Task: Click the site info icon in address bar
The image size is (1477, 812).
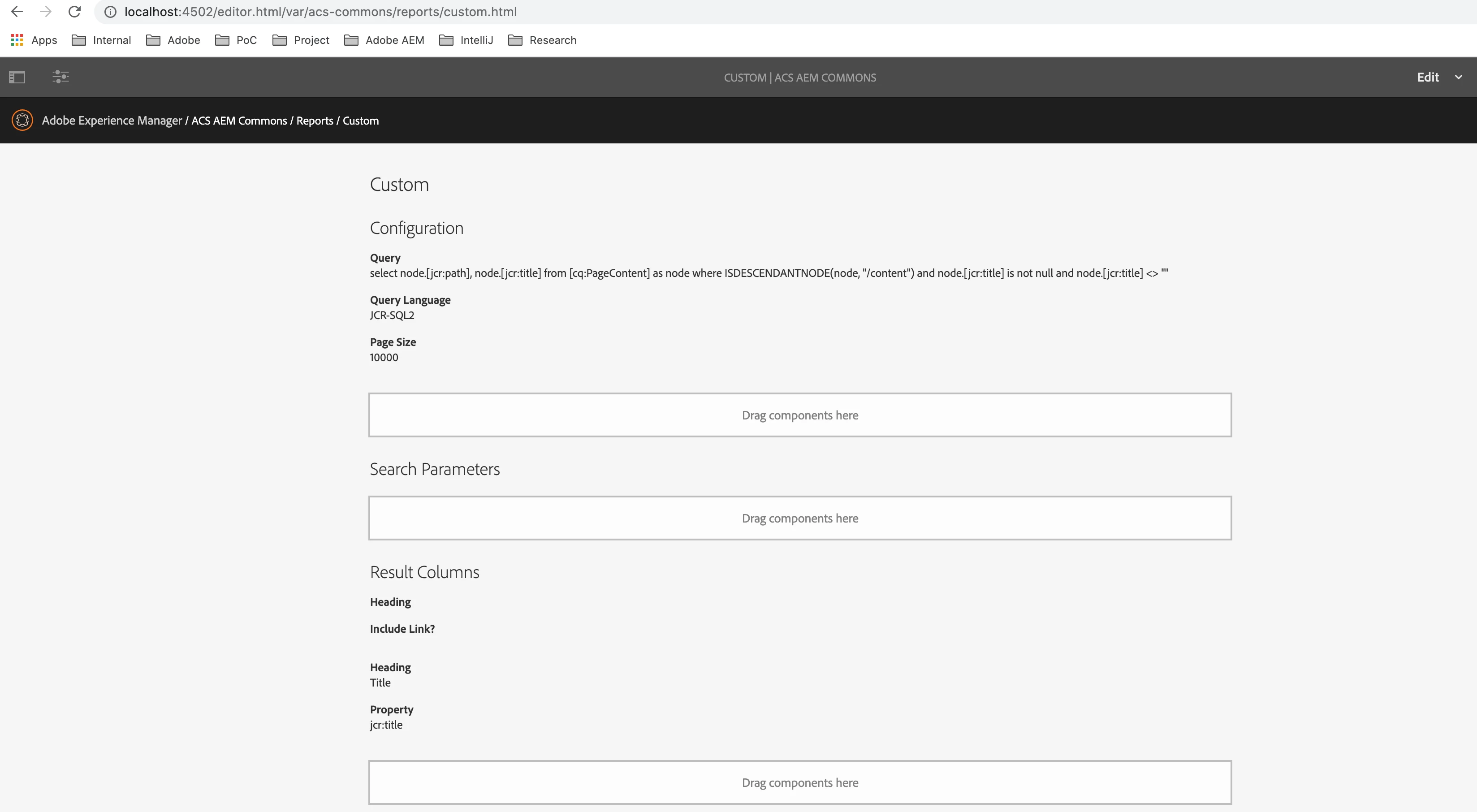Action: point(110,12)
